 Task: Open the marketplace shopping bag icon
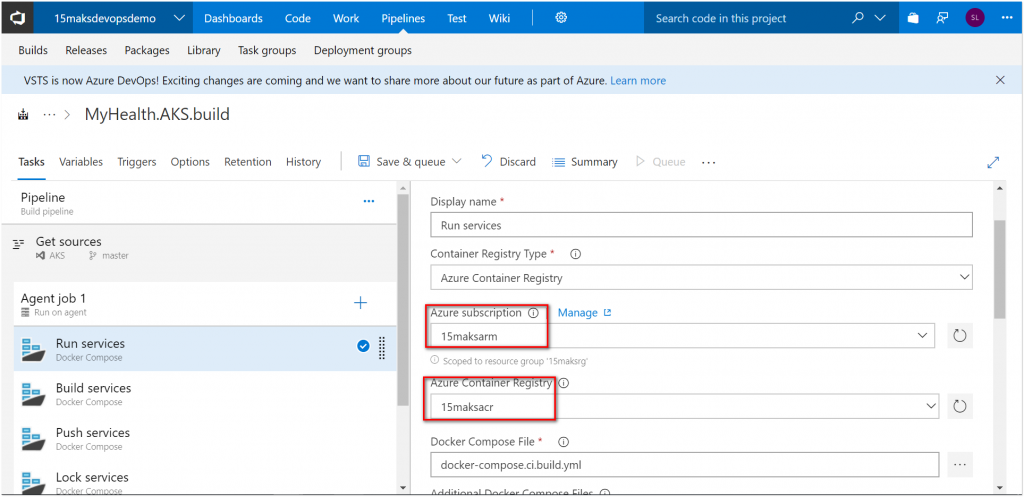pyautogui.click(x=913, y=18)
